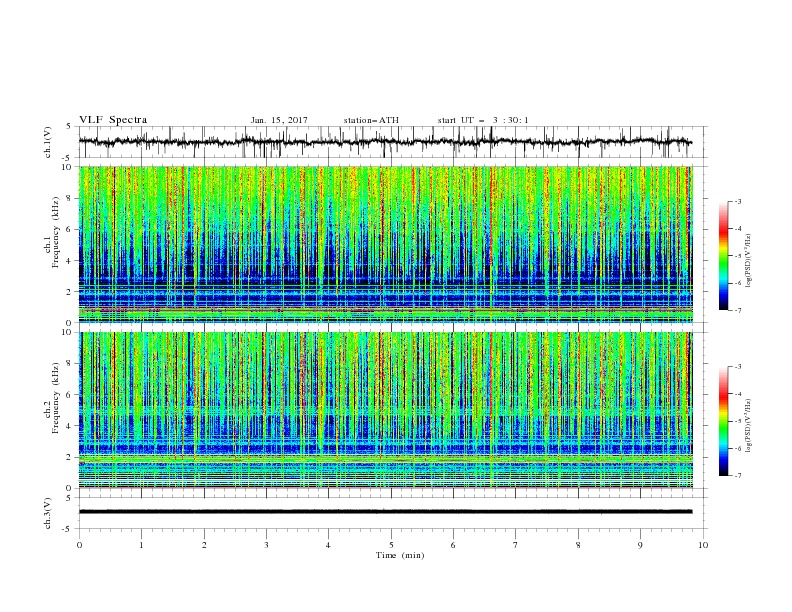Click the ch.1 voltage waveform trace
This screenshot has width=792, height=612.
click(x=386, y=142)
